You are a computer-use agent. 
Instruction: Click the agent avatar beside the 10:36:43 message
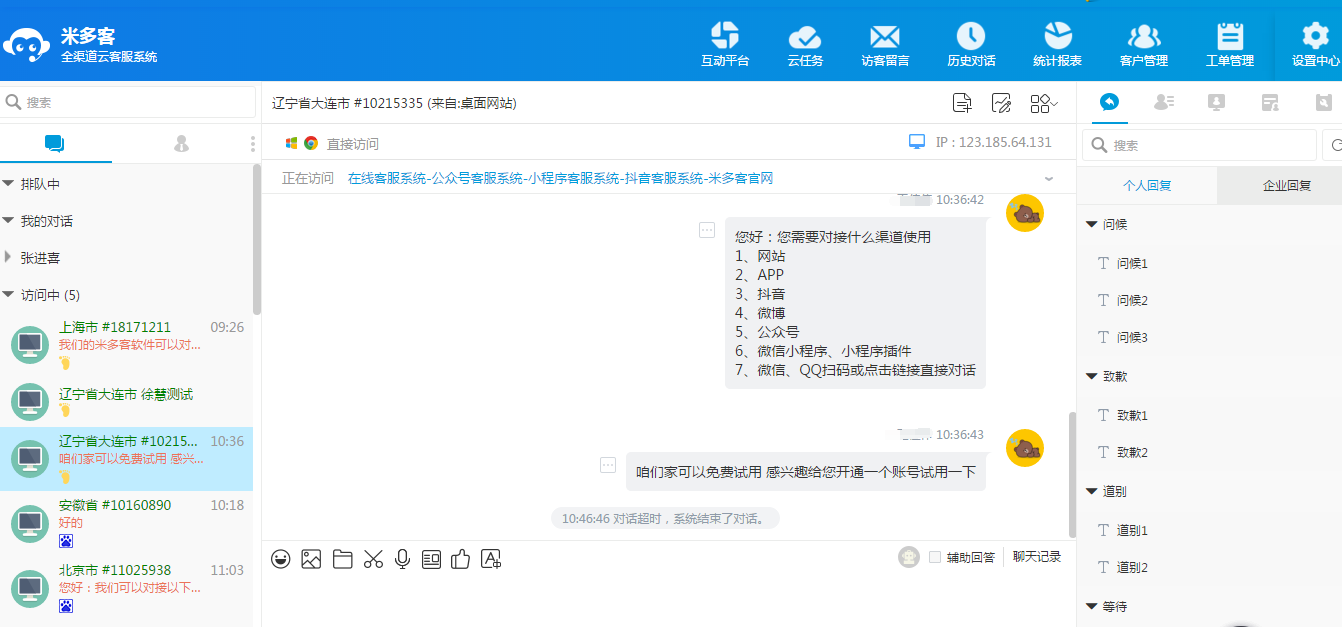coord(1025,448)
